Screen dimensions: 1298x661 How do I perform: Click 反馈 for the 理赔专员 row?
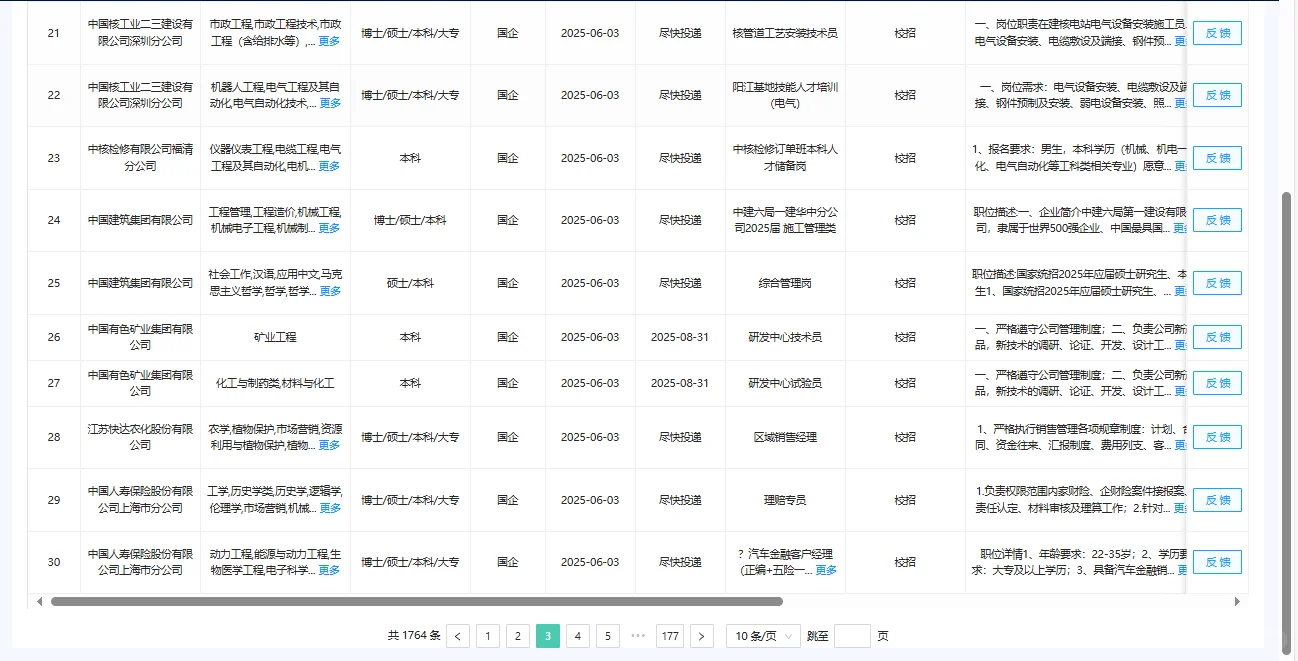pyautogui.click(x=1216, y=500)
